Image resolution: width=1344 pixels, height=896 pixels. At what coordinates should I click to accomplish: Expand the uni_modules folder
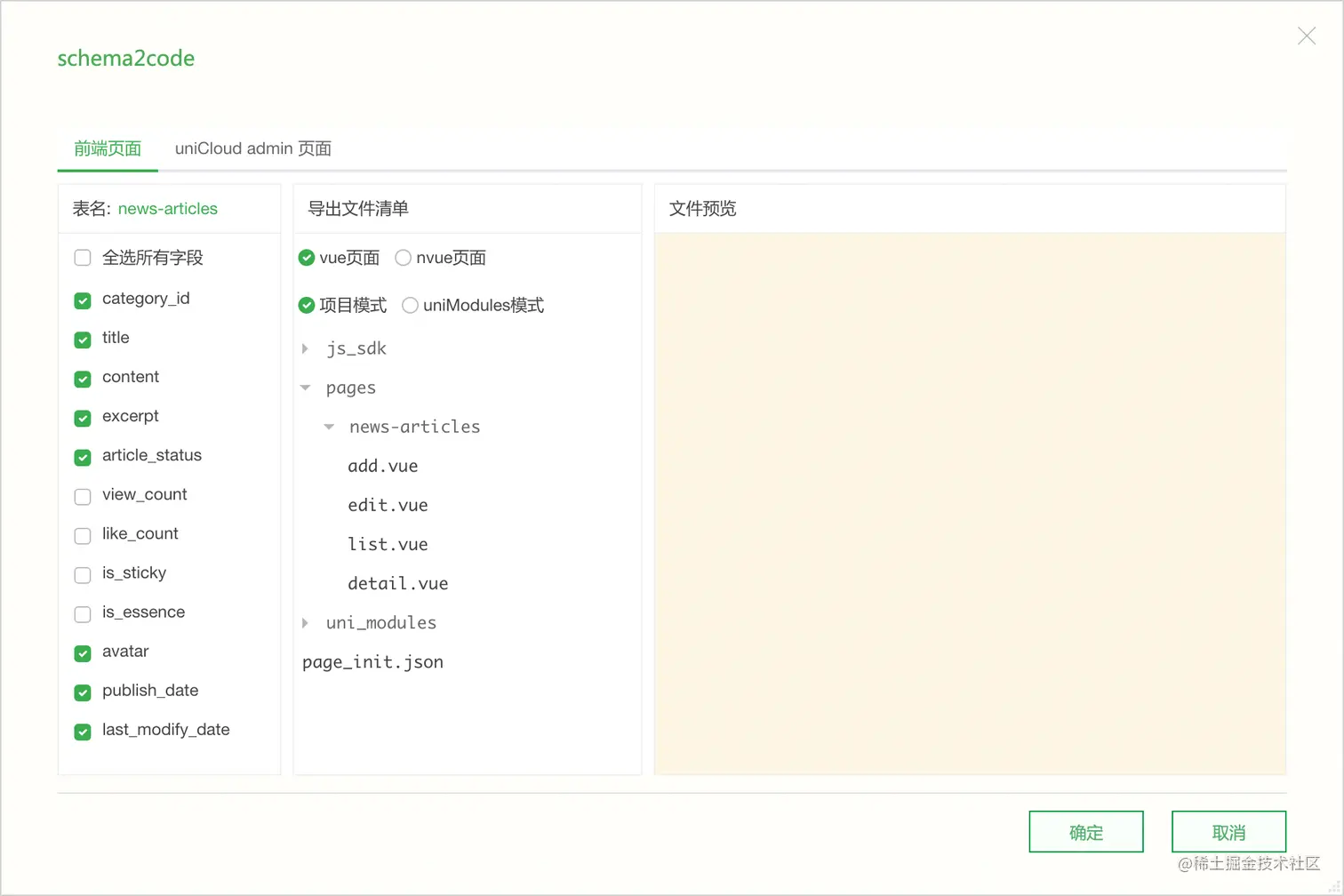click(306, 622)
